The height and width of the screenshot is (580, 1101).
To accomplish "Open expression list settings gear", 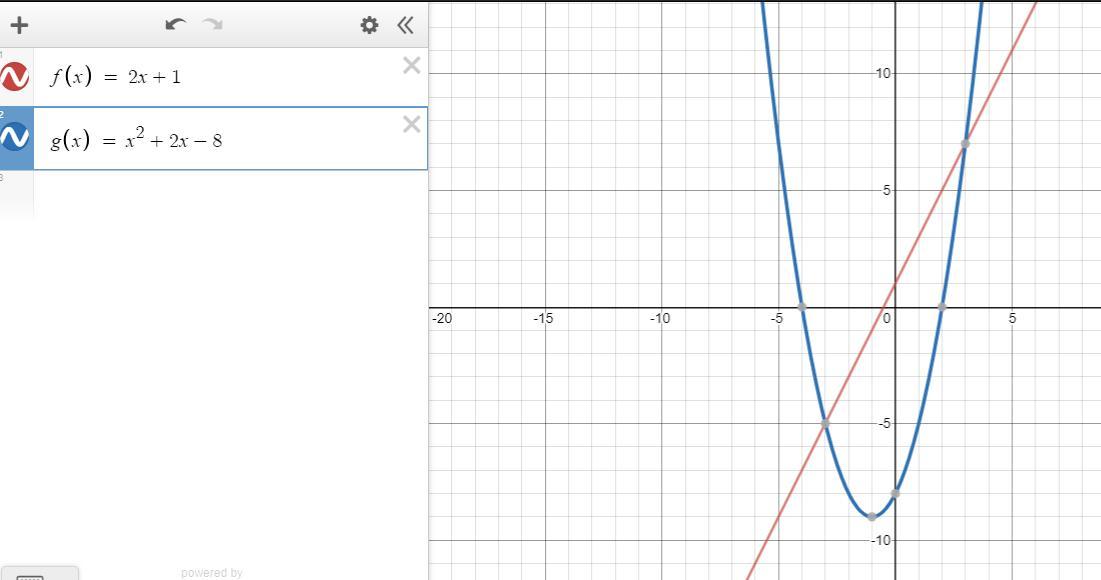I will 369,25.
